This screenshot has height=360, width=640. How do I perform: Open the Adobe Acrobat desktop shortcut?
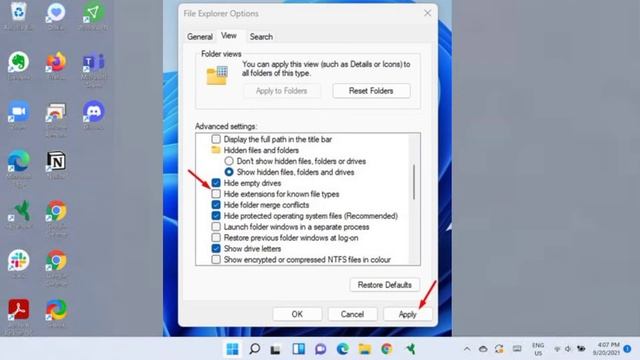[18, 310]
